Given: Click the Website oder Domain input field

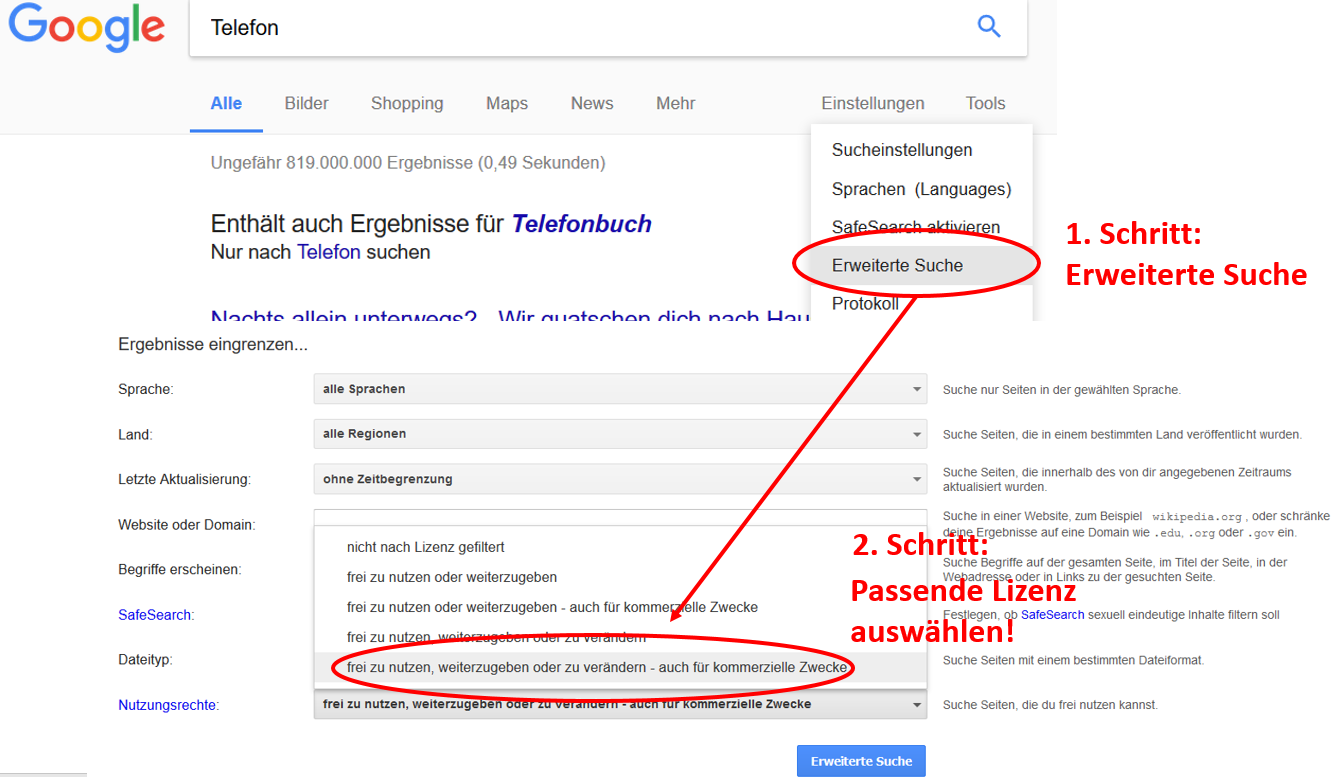Looking at the screenshot, I should point(620,518).
